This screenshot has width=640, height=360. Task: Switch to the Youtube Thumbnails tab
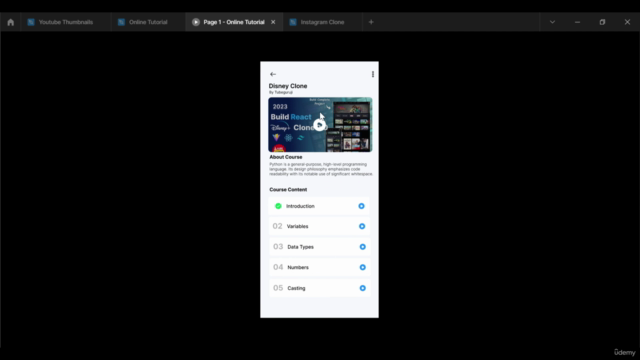click(65, 22)
